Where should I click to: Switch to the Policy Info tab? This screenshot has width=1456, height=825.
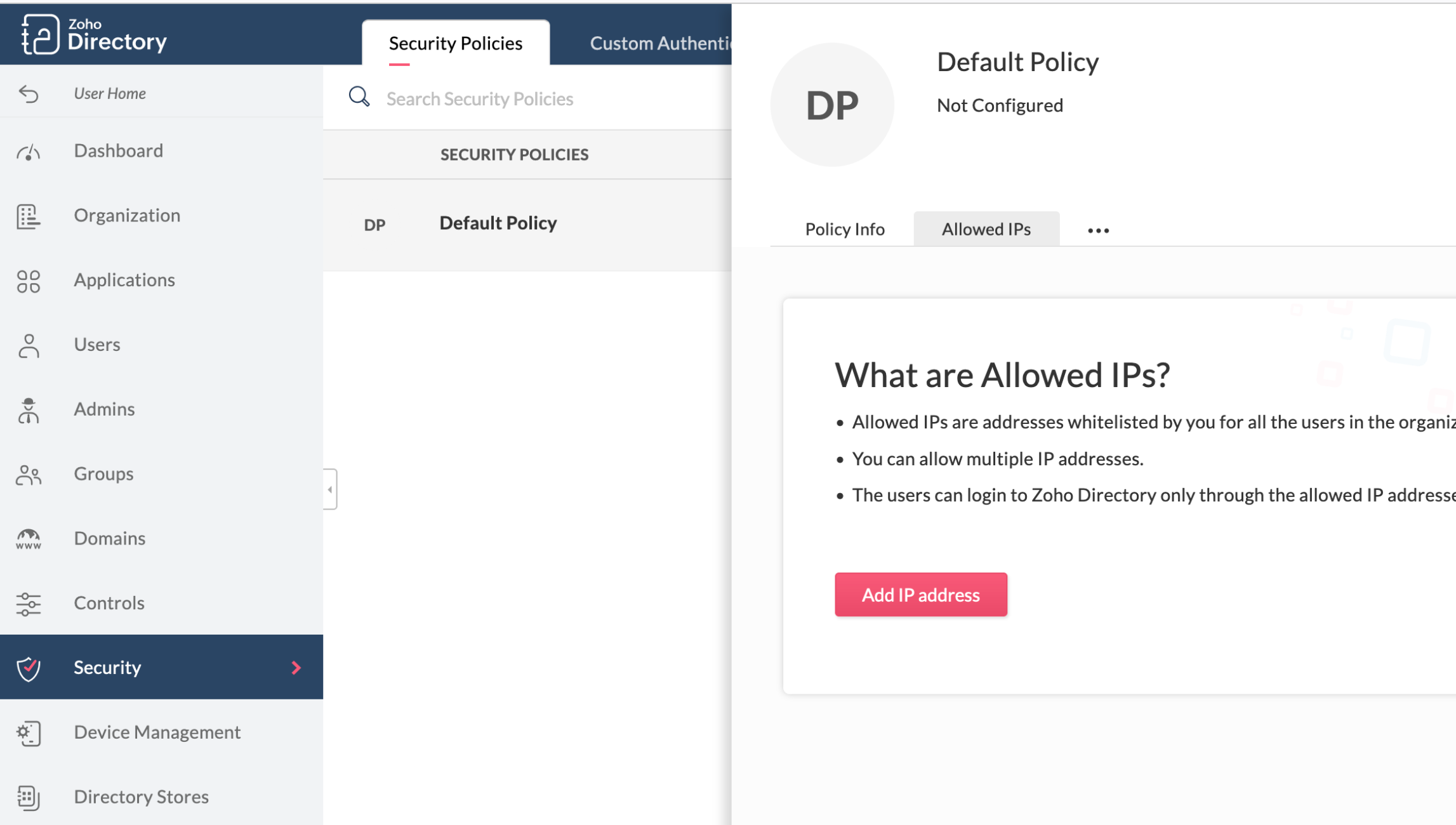(844, 229)
